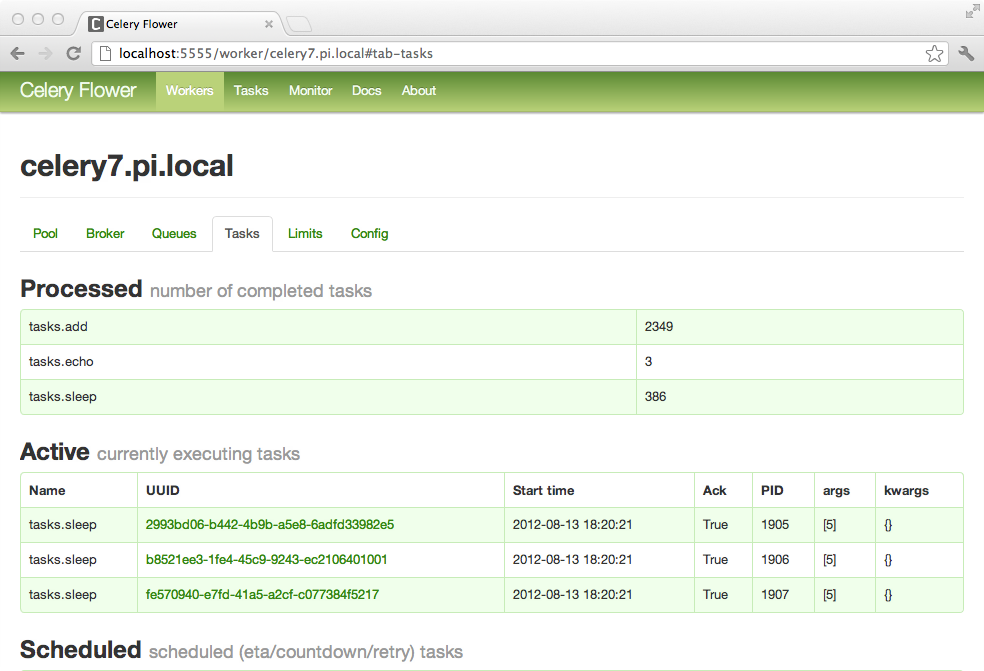
Task: Switch to the Config tab
Action: point(370,234)
